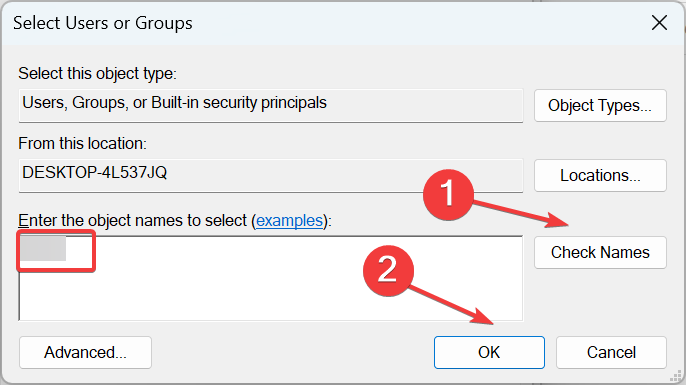
Task: Click the red arrow pointing at OK
Action: coord(451,304)
